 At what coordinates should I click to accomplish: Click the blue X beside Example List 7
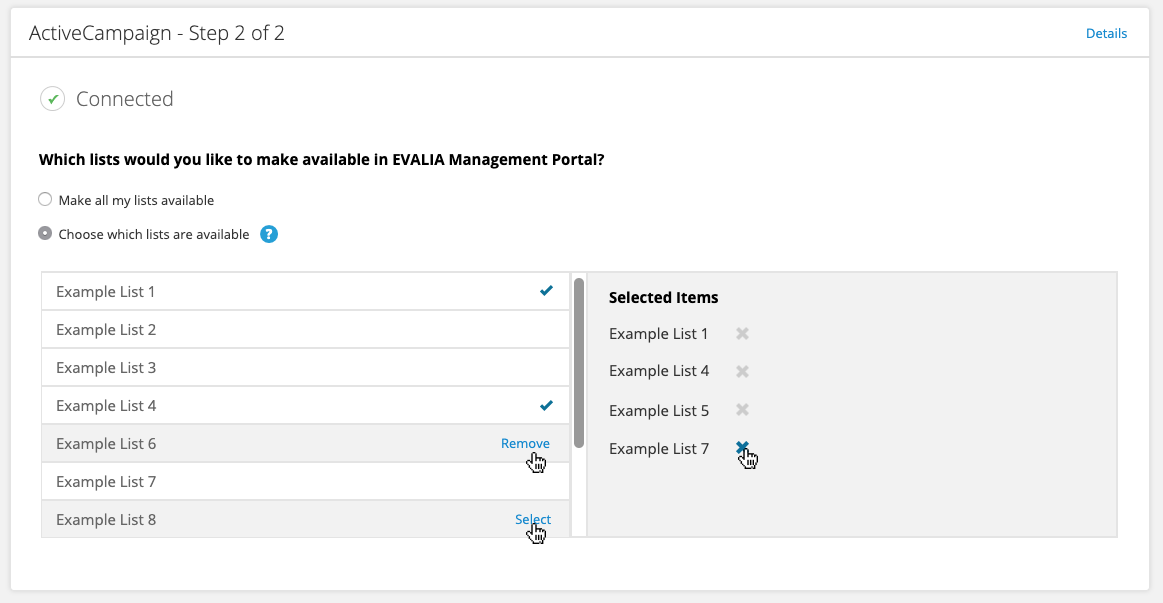742,447
